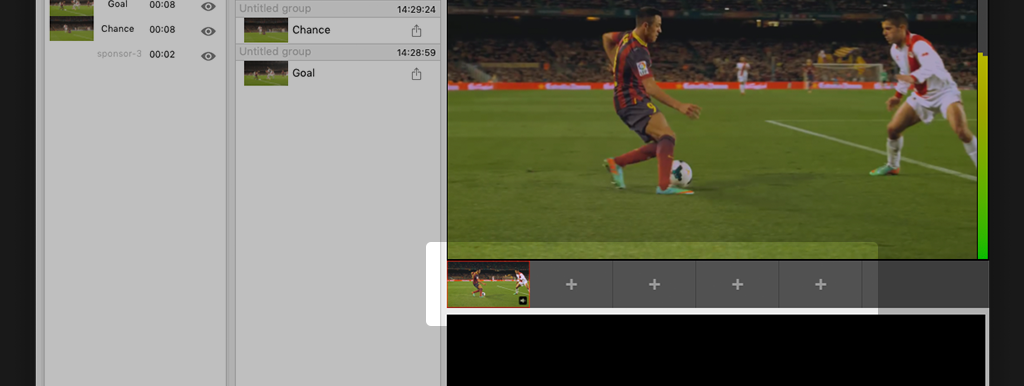Viewport: 1024px width, 386px height.
Task: Add an angle in second plus slot
Action: click(654, 284)
